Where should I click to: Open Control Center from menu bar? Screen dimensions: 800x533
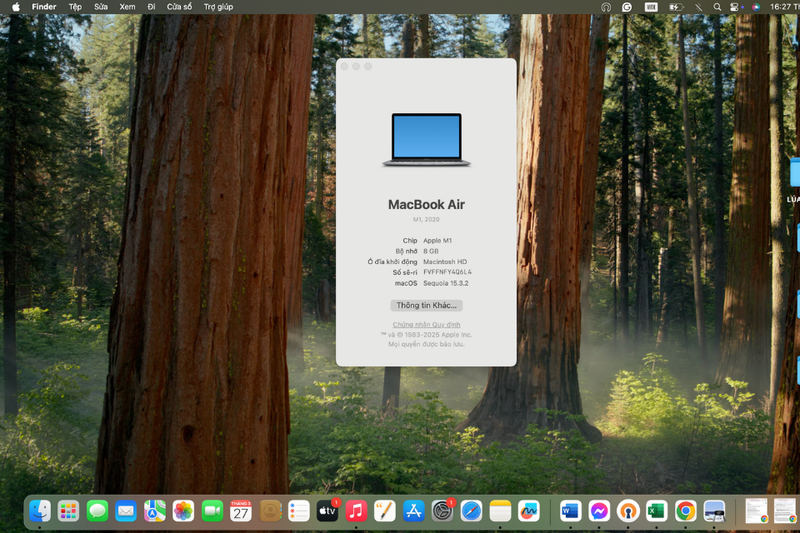click(x=734, y=7)
